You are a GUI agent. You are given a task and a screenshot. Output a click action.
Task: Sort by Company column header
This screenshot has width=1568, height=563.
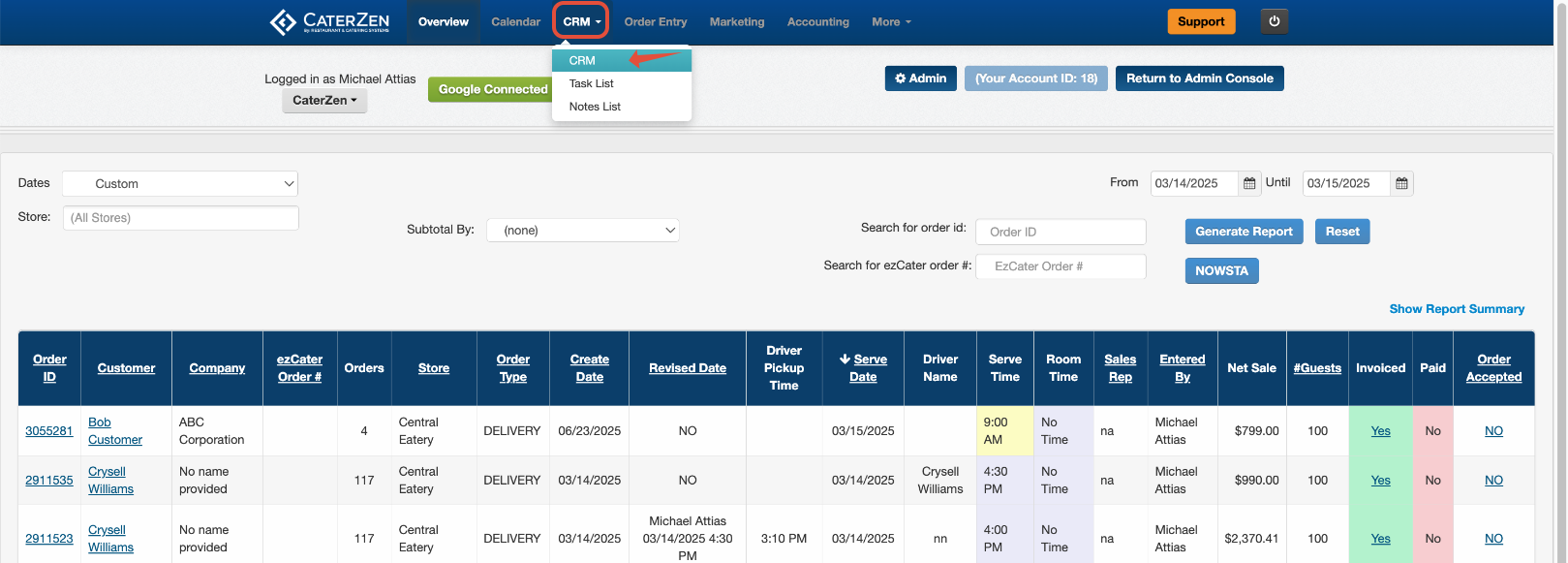217,368
